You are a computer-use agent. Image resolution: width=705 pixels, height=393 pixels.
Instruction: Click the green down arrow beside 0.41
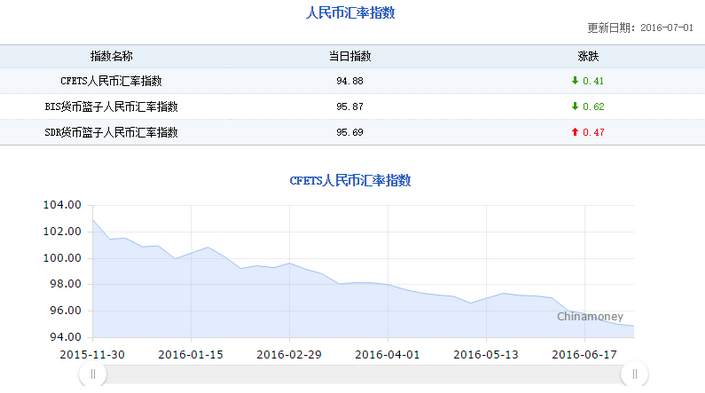575,80
